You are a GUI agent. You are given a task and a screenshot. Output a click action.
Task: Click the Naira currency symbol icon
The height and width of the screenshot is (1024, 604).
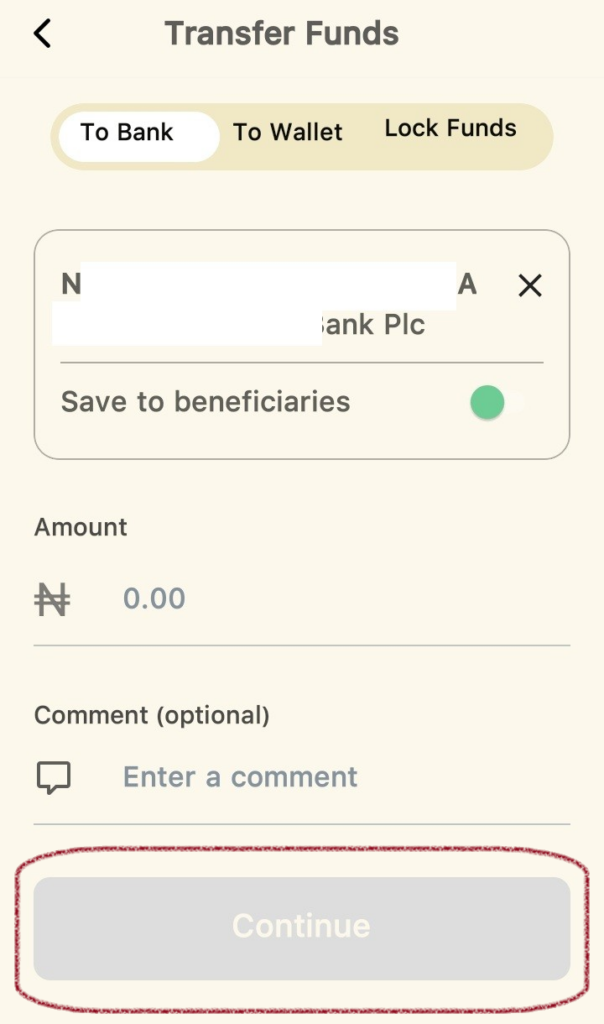coord(52,599)
